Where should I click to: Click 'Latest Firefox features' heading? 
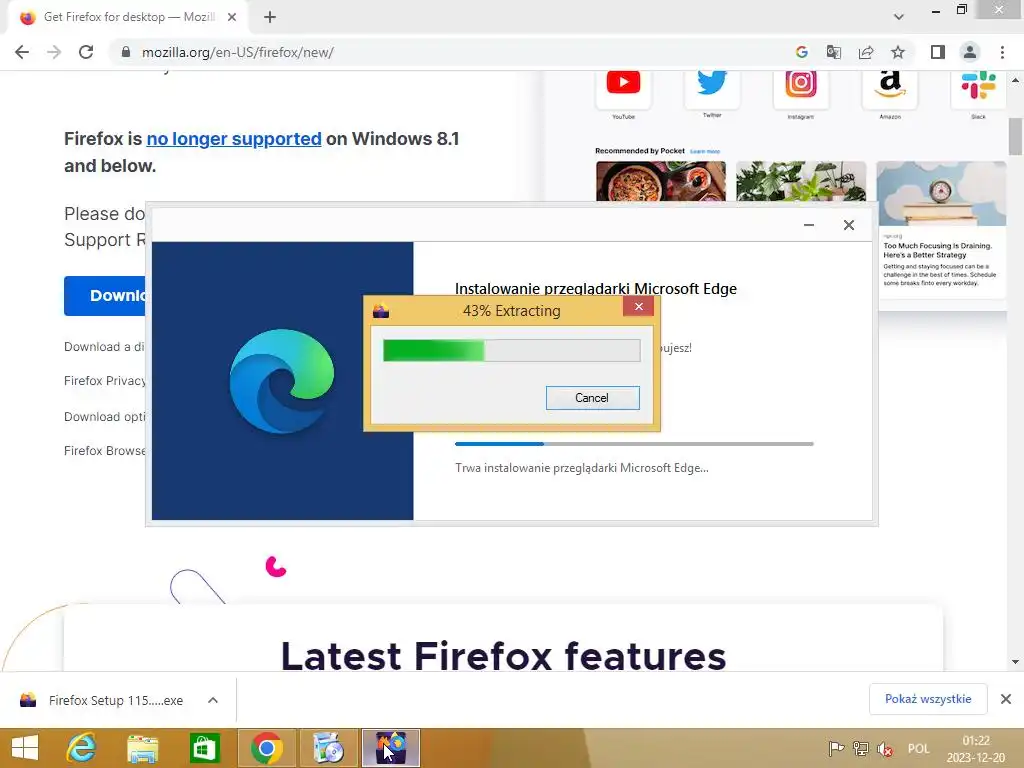click(504, 656)
